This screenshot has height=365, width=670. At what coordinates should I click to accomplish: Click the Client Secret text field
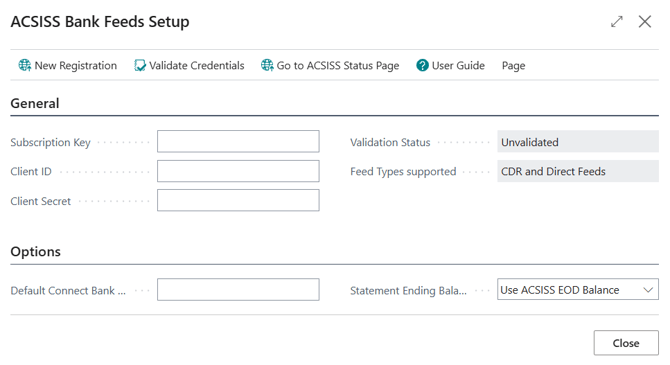coord(238,200)
